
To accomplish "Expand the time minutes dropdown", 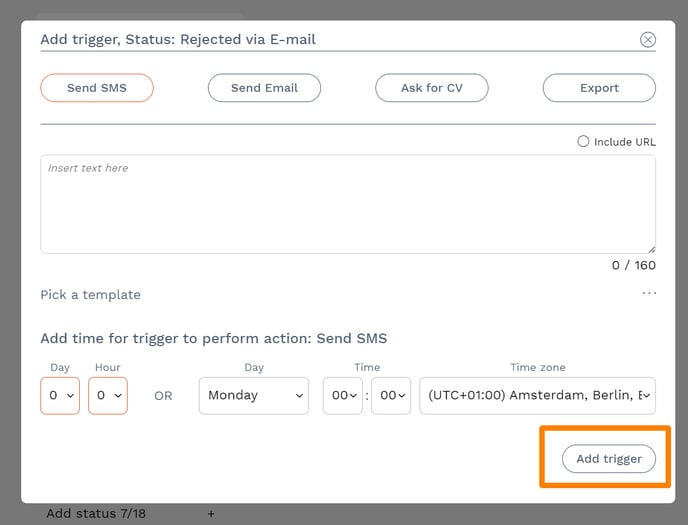I will 390,396.
